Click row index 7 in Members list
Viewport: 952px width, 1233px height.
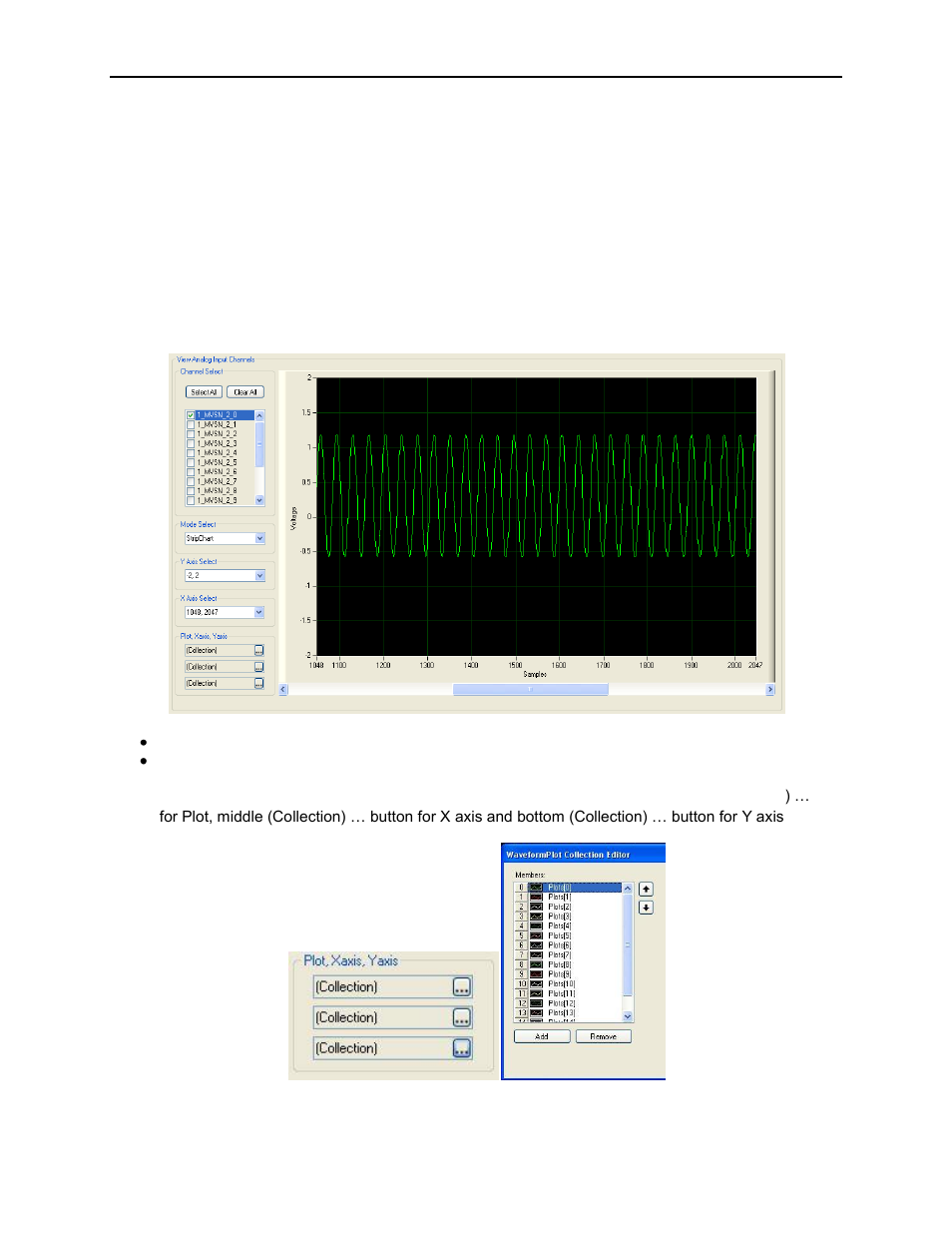pos(521,955)
